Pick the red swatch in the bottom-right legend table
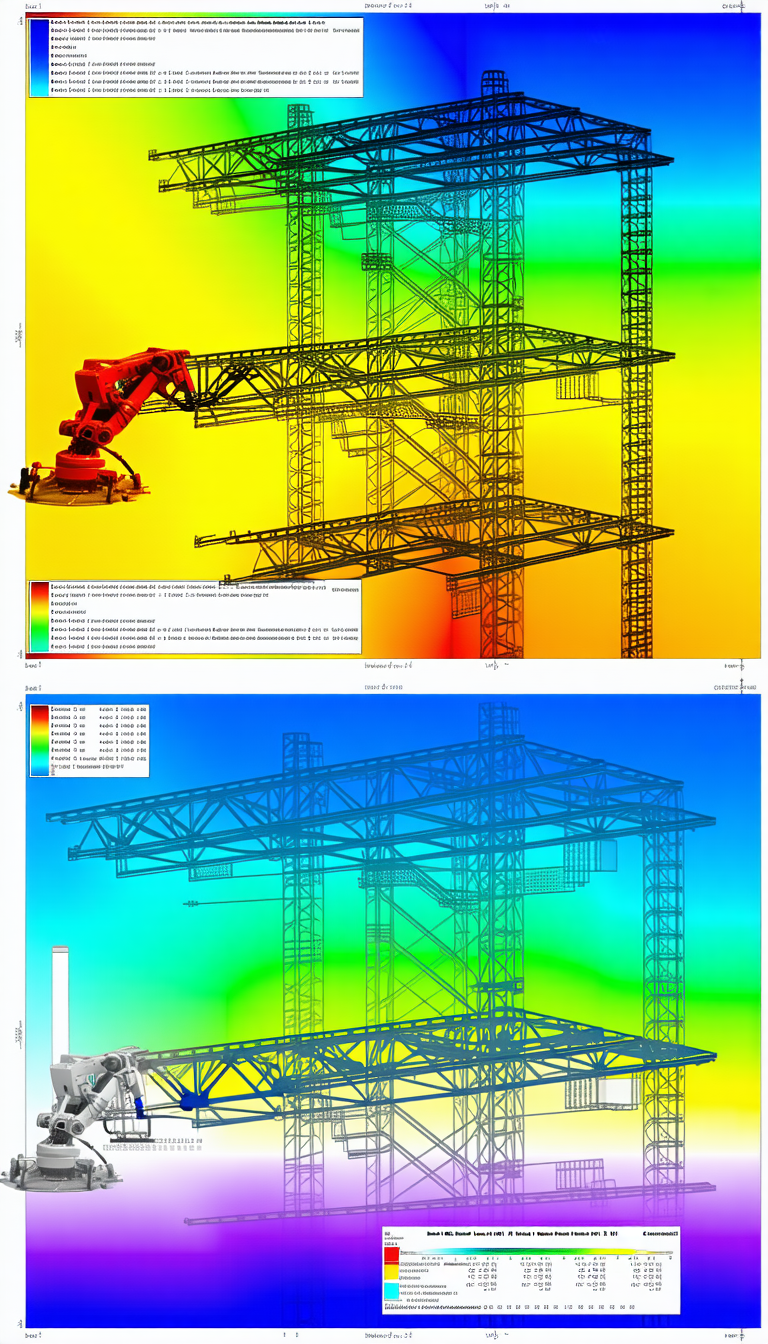 pos(391,1254)
